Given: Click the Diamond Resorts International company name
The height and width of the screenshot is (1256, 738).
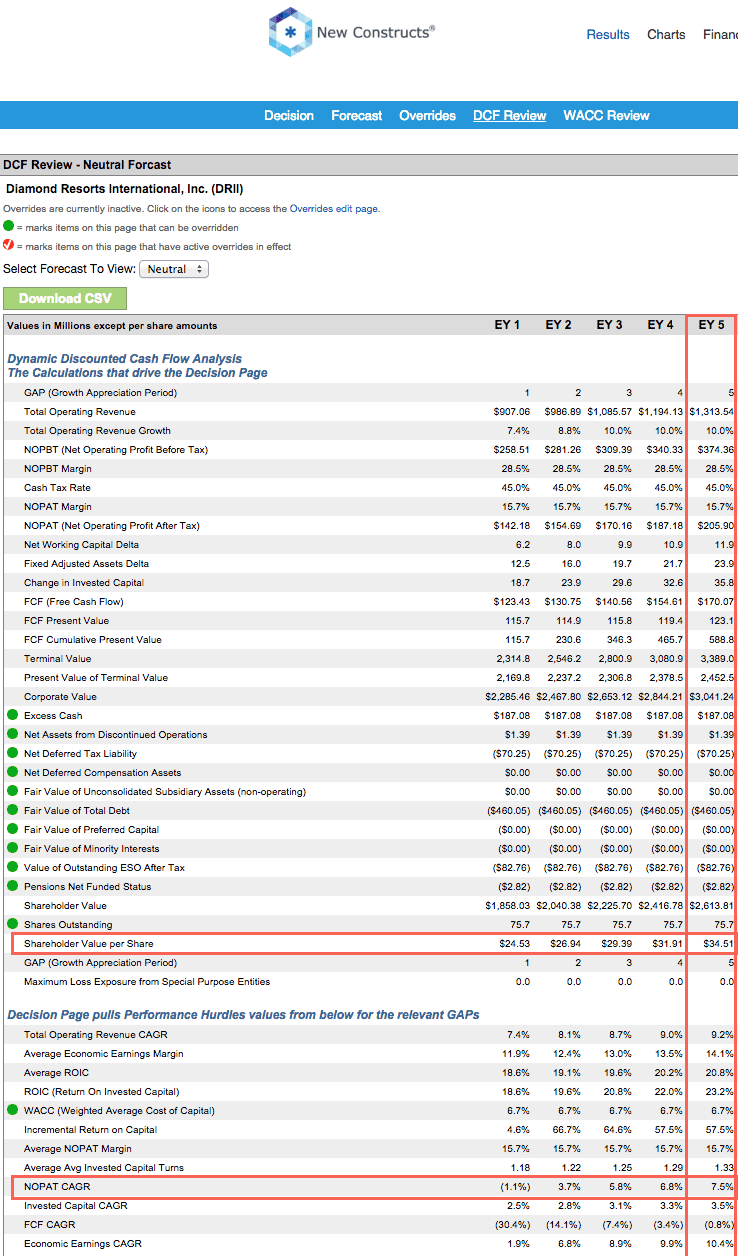Looking at the screenshot, I should click(x=125, y=188).
